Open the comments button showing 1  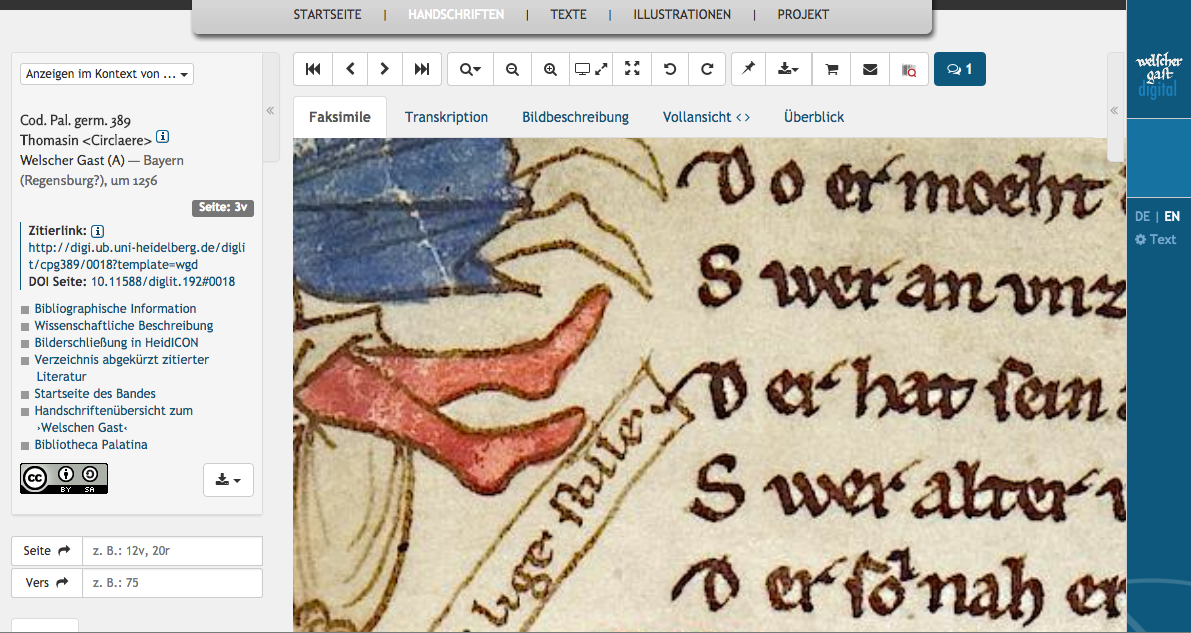pyautogui.click(x=960, y=69)
